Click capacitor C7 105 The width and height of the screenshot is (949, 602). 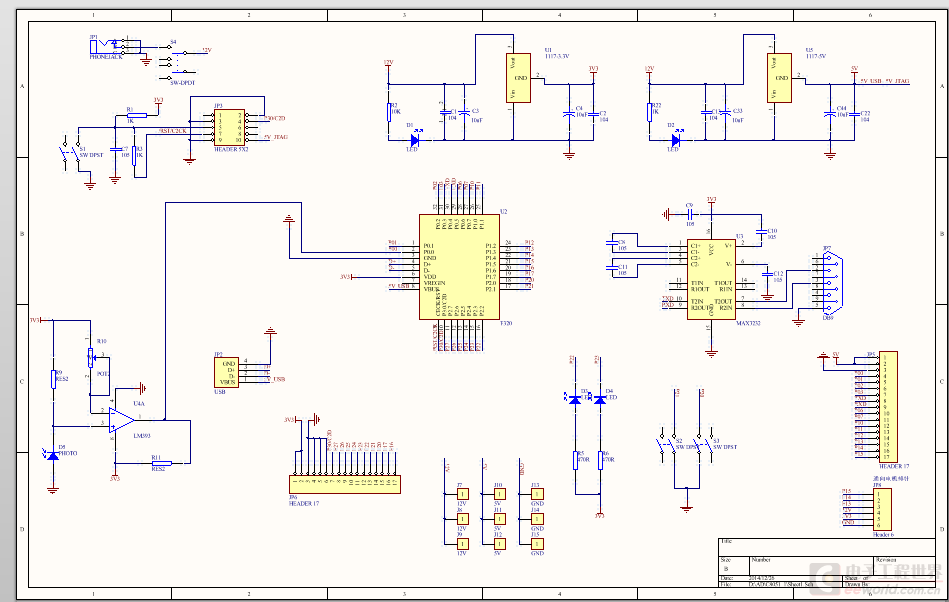(114, 149)
